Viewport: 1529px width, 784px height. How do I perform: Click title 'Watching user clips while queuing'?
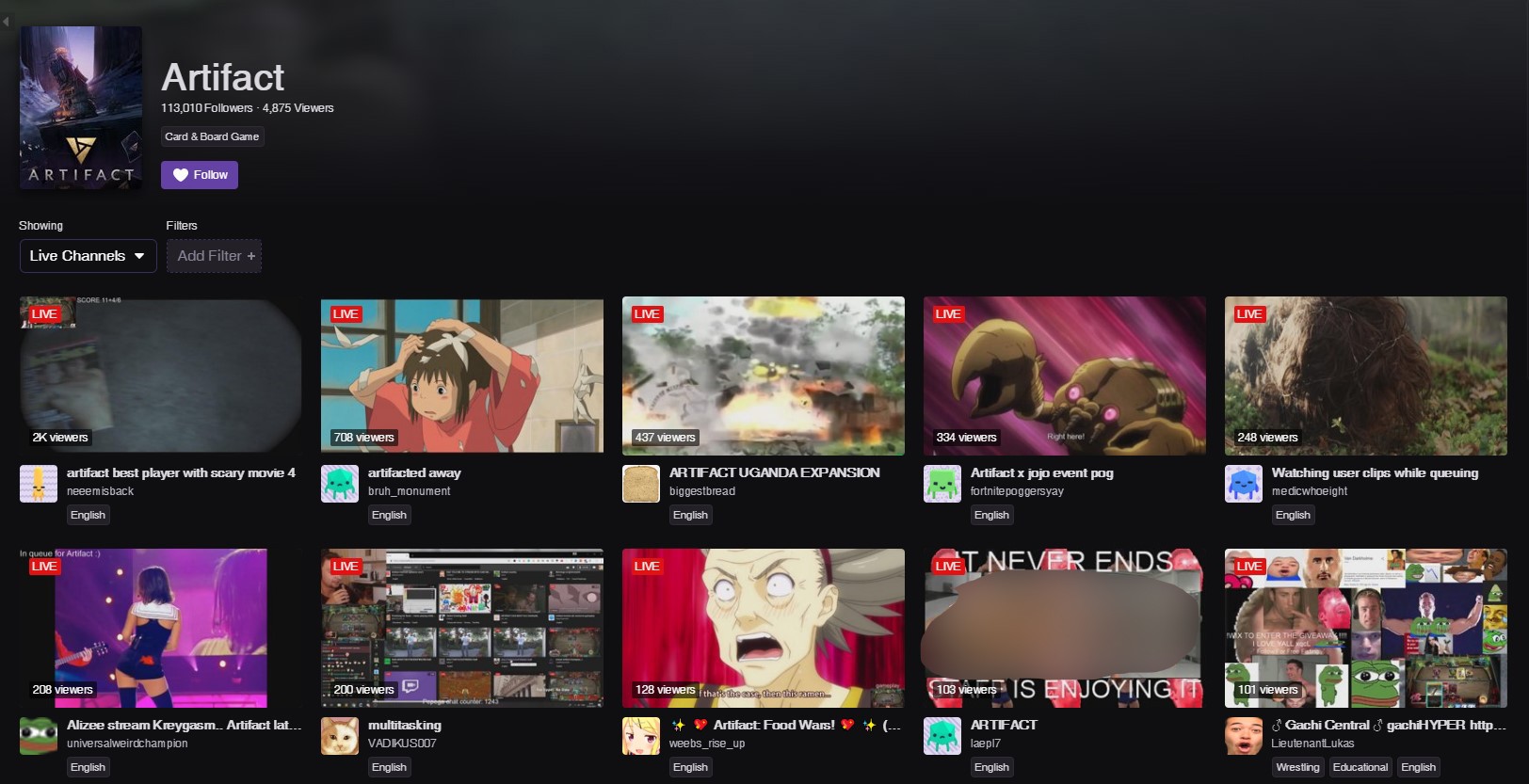[1375, 472]
